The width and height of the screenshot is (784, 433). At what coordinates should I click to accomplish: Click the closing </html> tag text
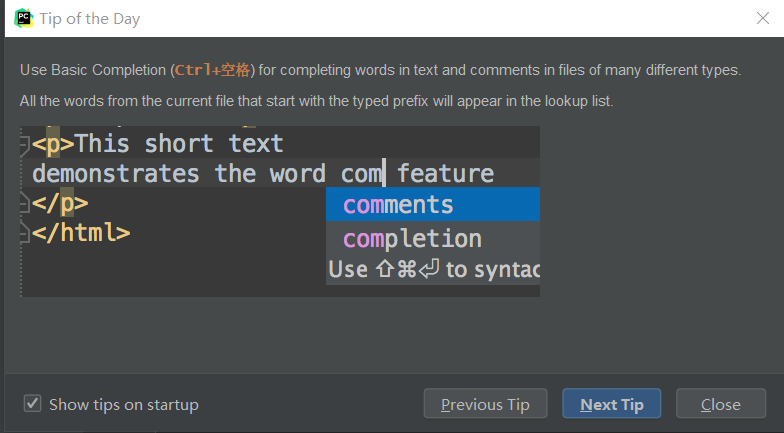[81, 234]
